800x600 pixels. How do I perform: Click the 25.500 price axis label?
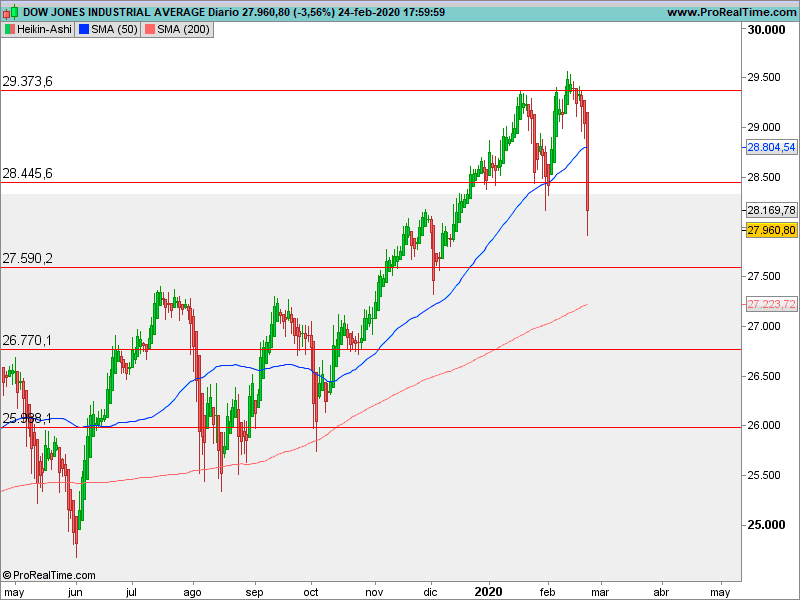click(x=764, y=475)
